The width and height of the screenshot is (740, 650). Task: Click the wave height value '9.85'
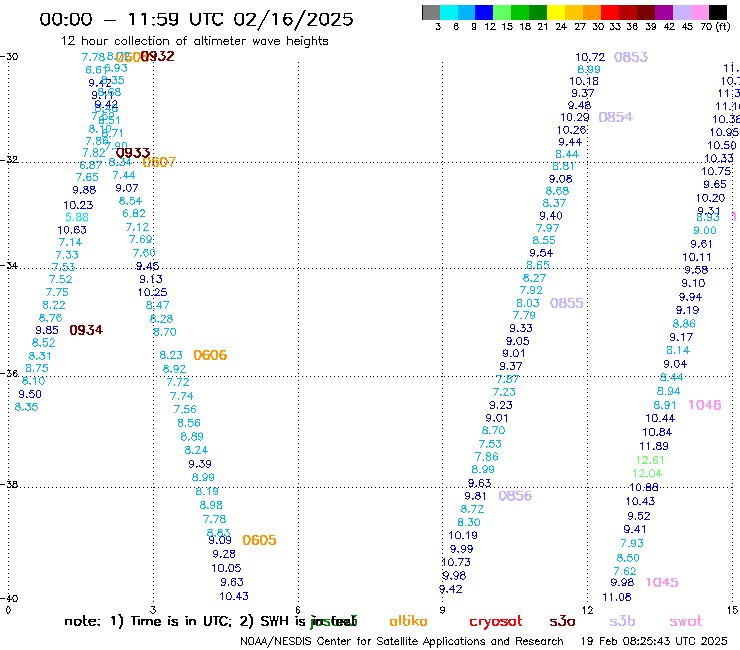tap(47, 330)
